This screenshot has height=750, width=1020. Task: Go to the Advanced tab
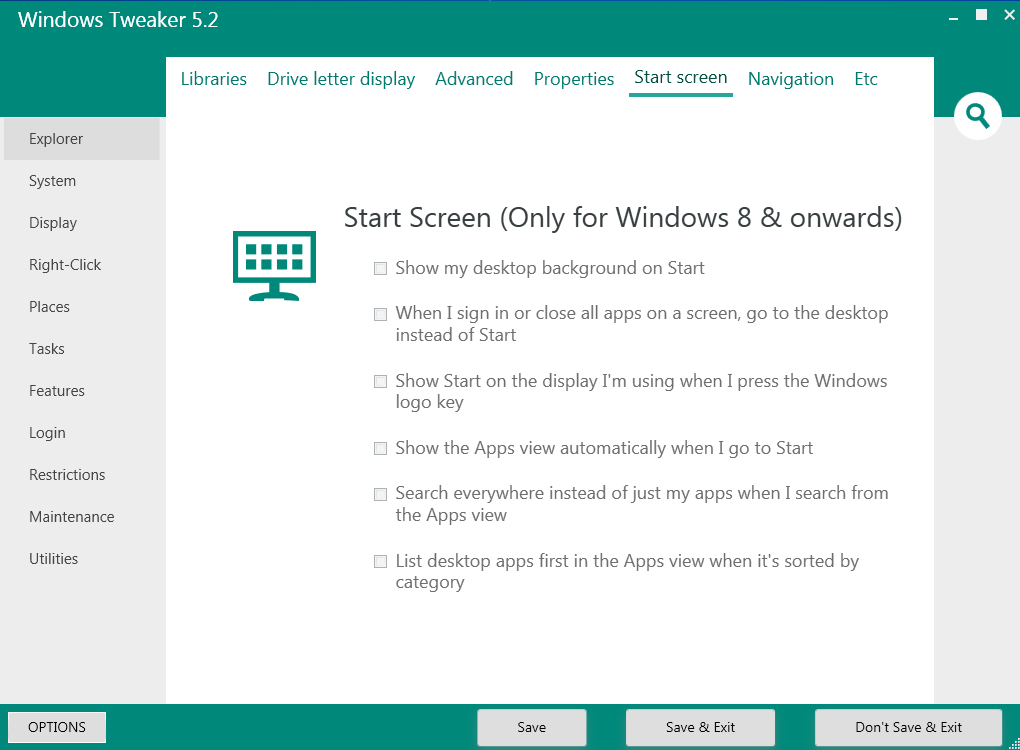click(x=474, y=79)
